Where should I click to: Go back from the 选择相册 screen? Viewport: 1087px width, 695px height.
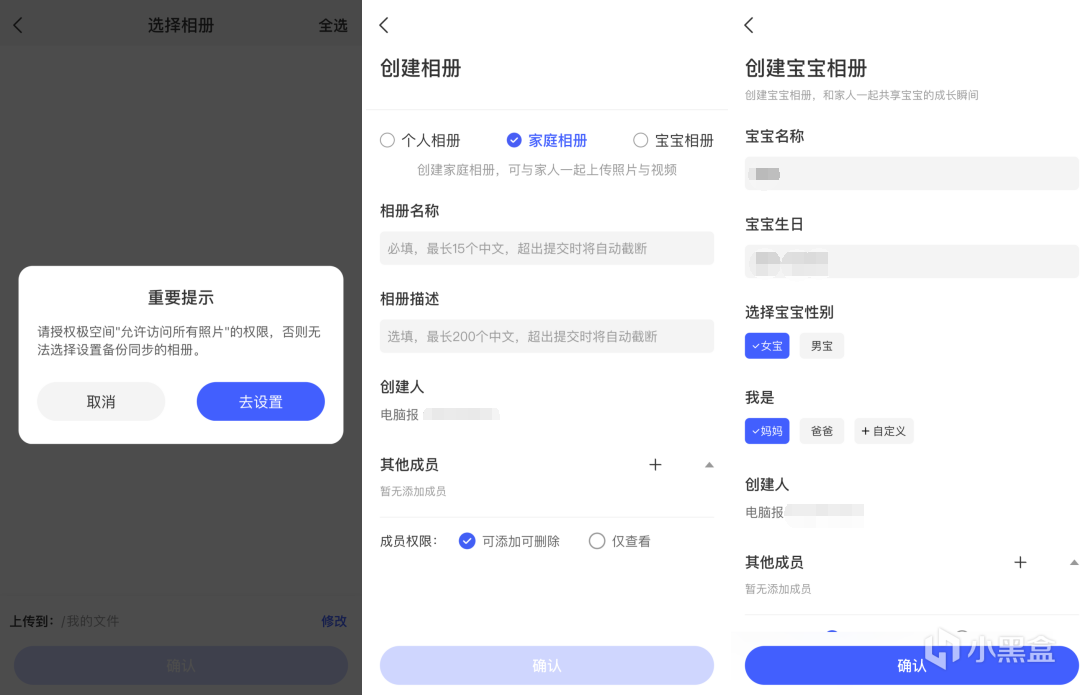pos(18,26)
